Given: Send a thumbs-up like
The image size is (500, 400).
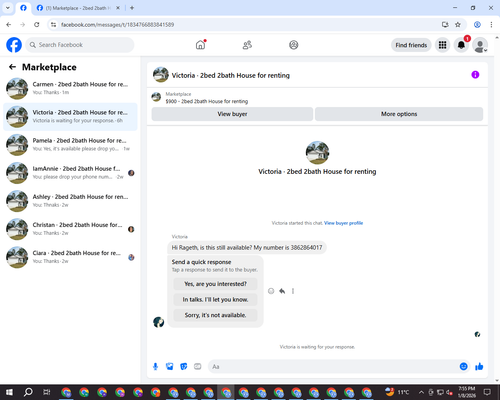Looking at the screenshot, I should (x=479, y=367).
